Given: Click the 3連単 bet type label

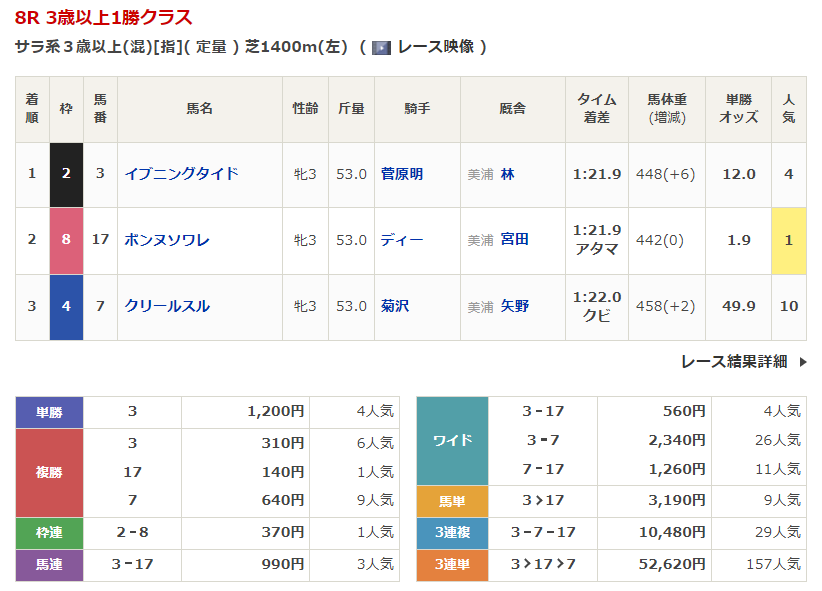Looking at the screenshot, I should pos(452,565).
